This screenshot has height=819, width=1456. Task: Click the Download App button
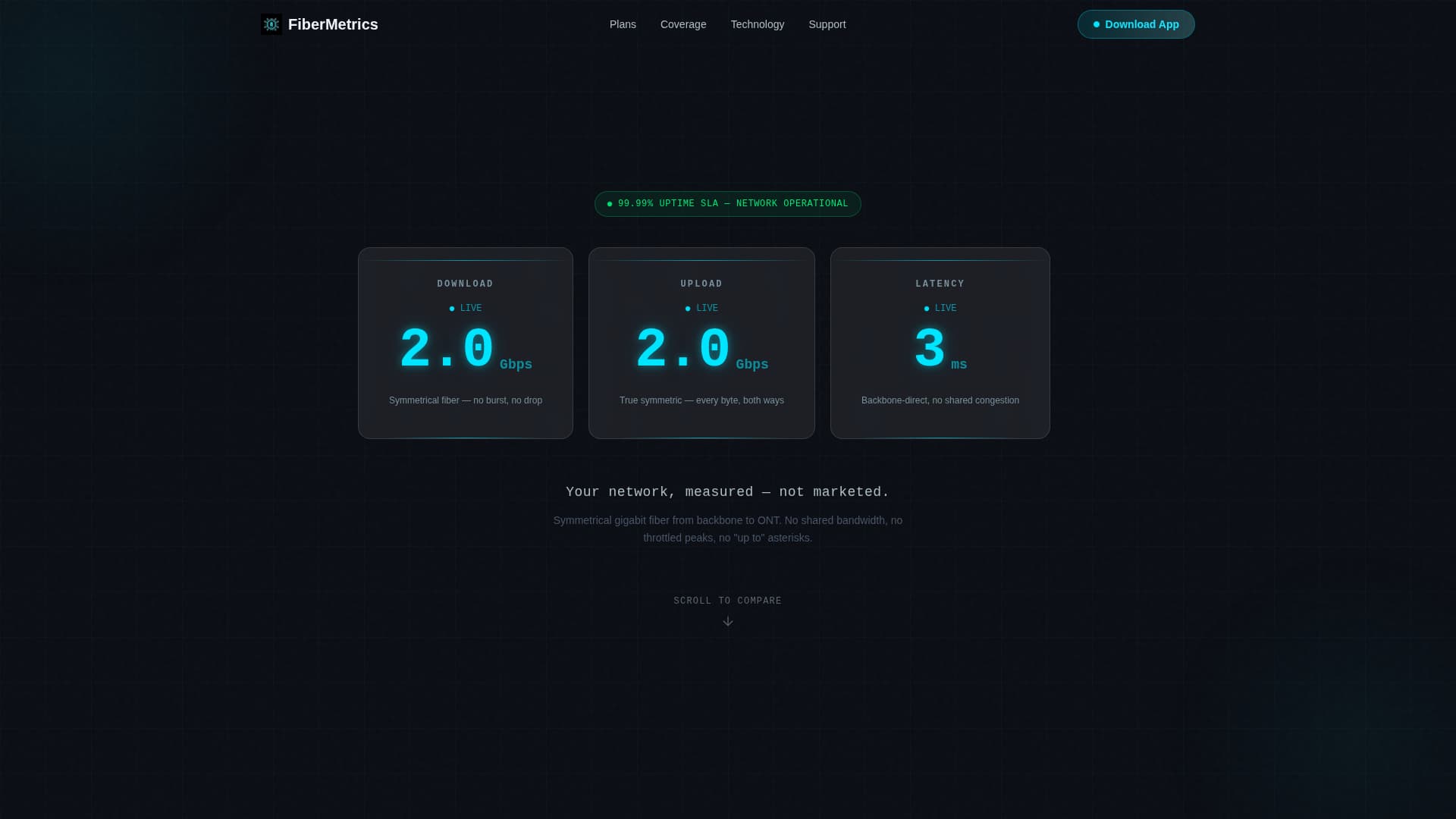point(1135,24)
